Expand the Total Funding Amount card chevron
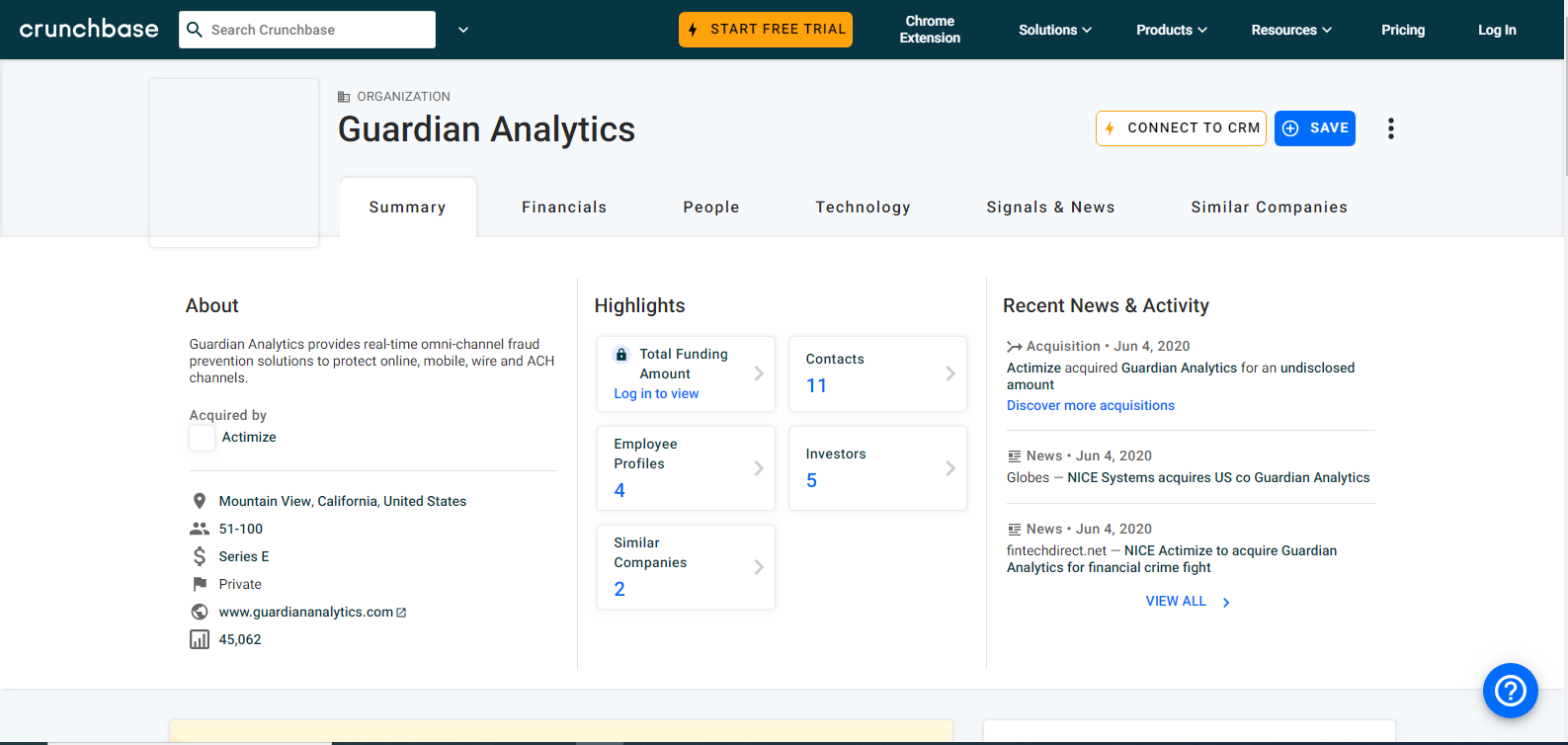The image size is (1568, 745). [x=759, y=373]
